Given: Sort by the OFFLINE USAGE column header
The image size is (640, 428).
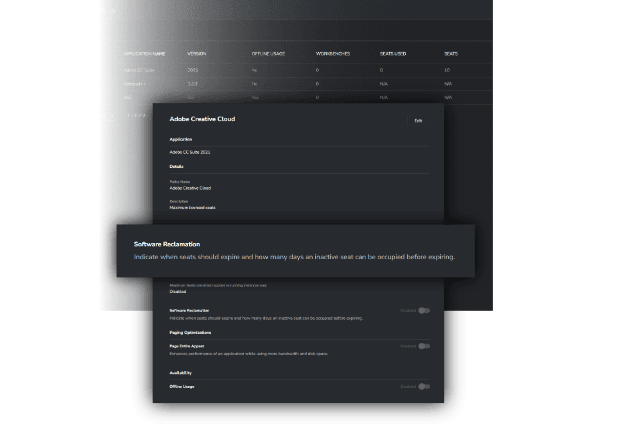Looking at the screenshot, I should pyautogui.click(x=268, y=54).
